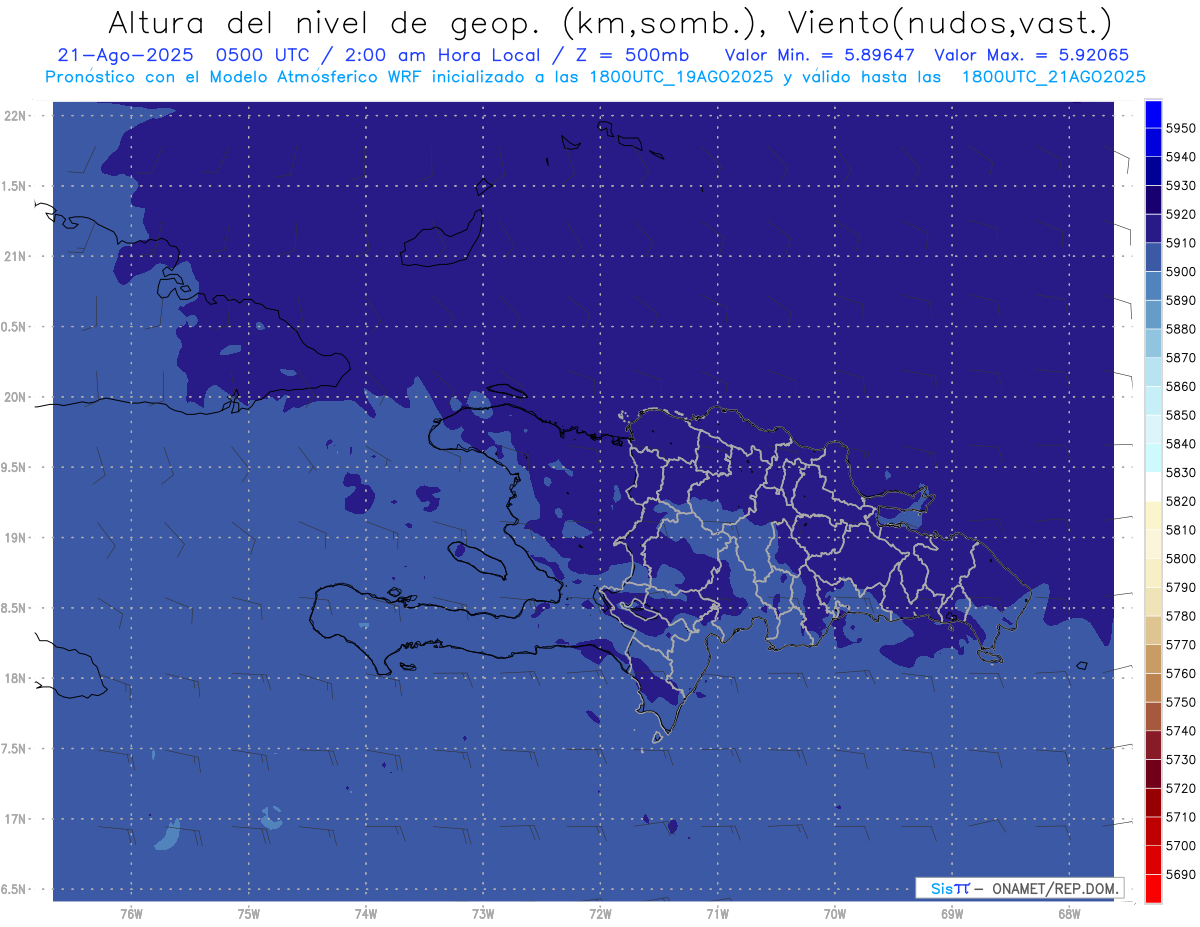Click the '5910' colorbar value
Viewport: 1200px width, 927px height.
1181,243
